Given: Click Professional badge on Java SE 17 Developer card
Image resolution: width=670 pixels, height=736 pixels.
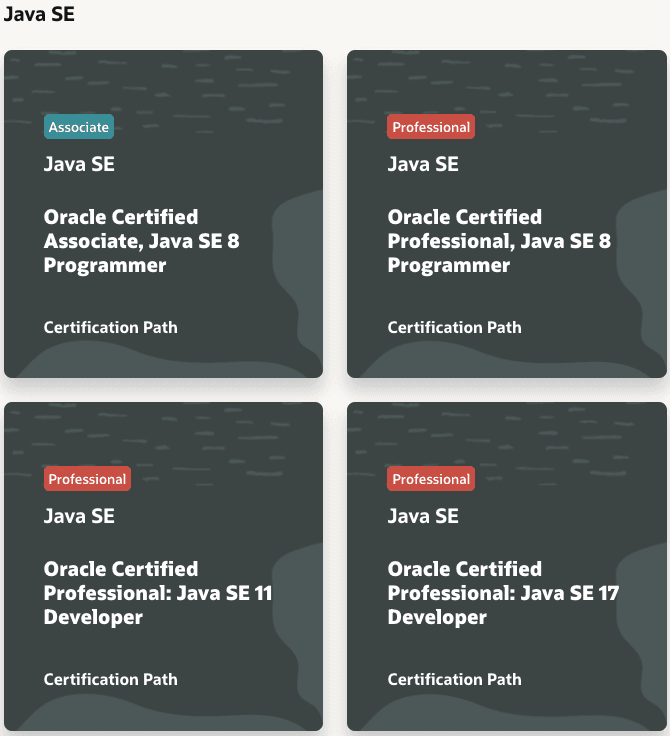Looking at the screenshot, I should click(x=431, y=479).
